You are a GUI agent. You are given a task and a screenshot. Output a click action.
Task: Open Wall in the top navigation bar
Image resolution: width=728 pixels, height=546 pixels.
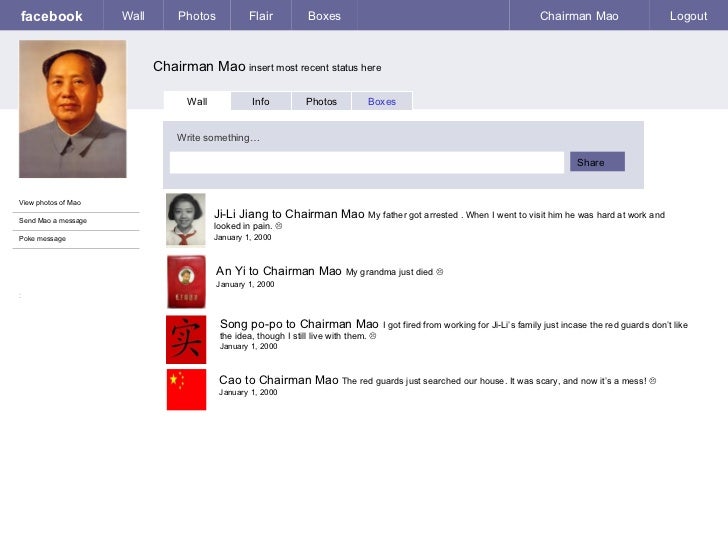pyautogui.click(x=133, y=16)
